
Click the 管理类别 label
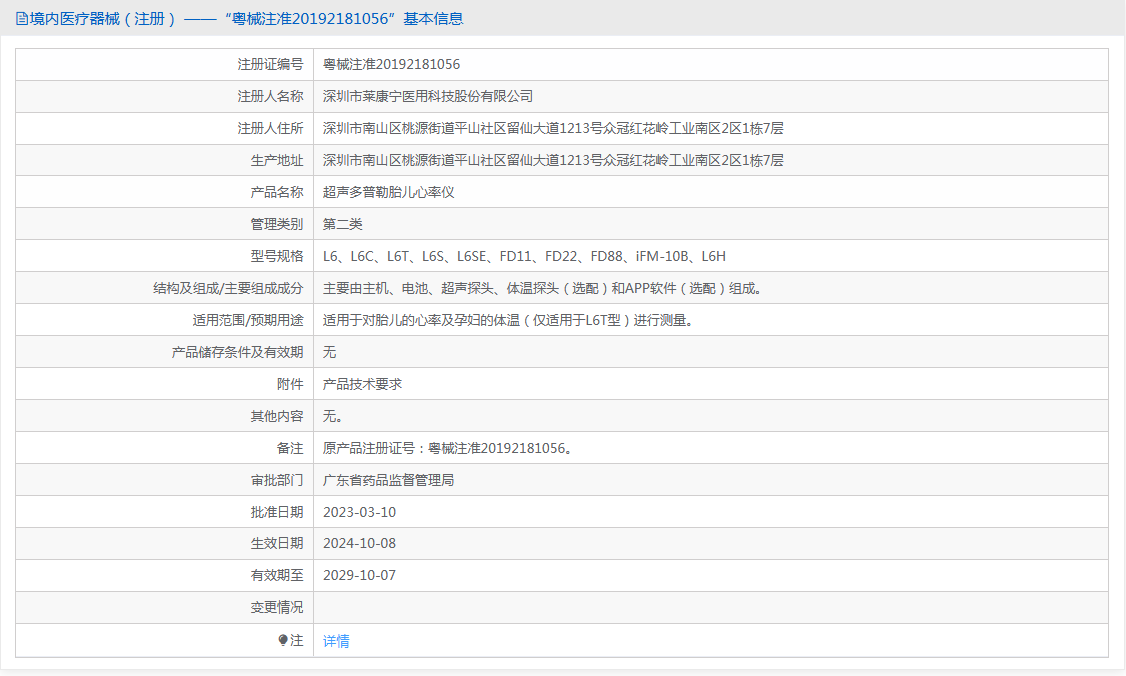point(276,224)
